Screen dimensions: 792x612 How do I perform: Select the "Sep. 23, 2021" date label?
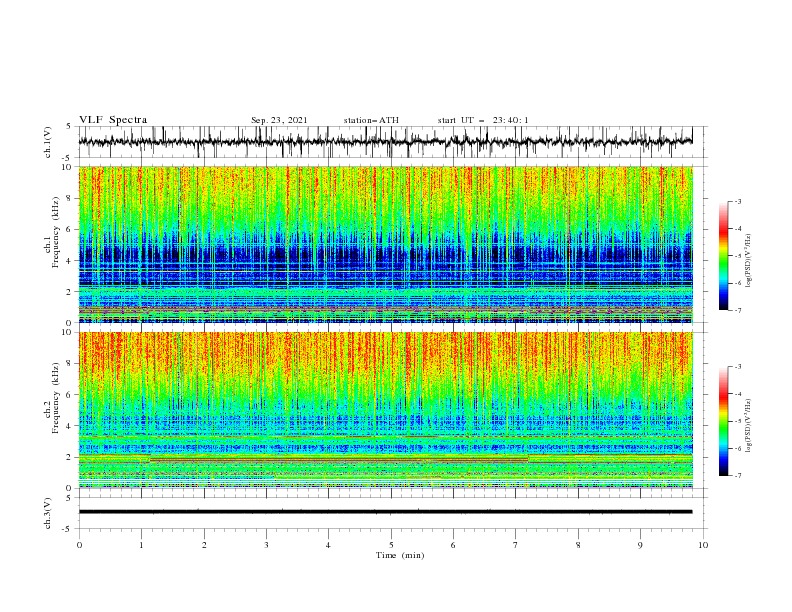[x=279, y=120]
